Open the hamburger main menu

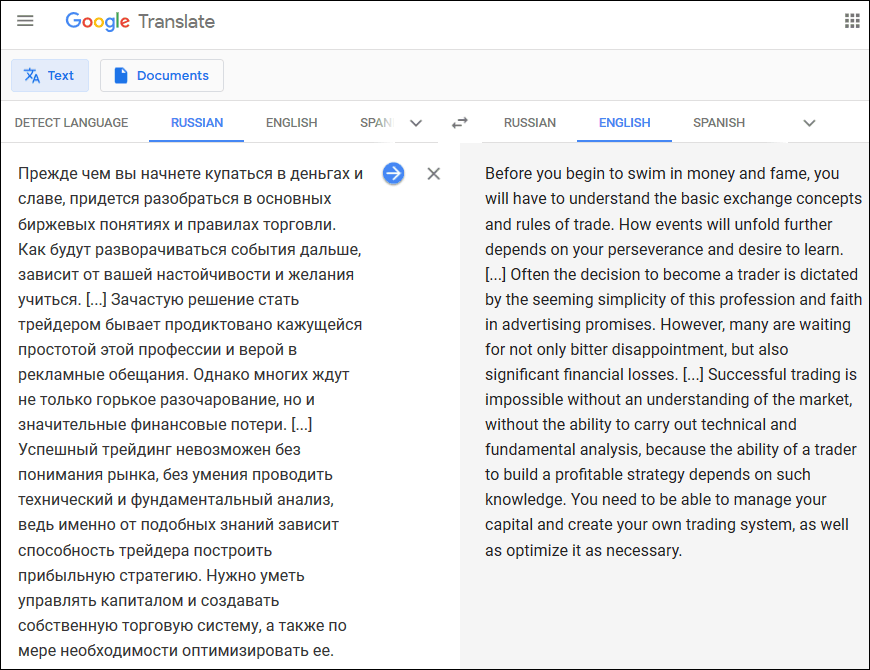tap(25, 21)
